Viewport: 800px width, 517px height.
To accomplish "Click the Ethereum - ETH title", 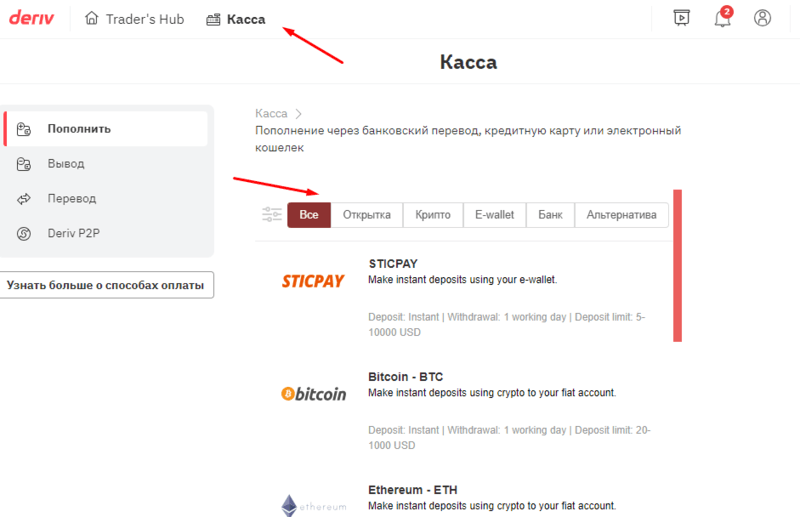I will pos(413,490).
